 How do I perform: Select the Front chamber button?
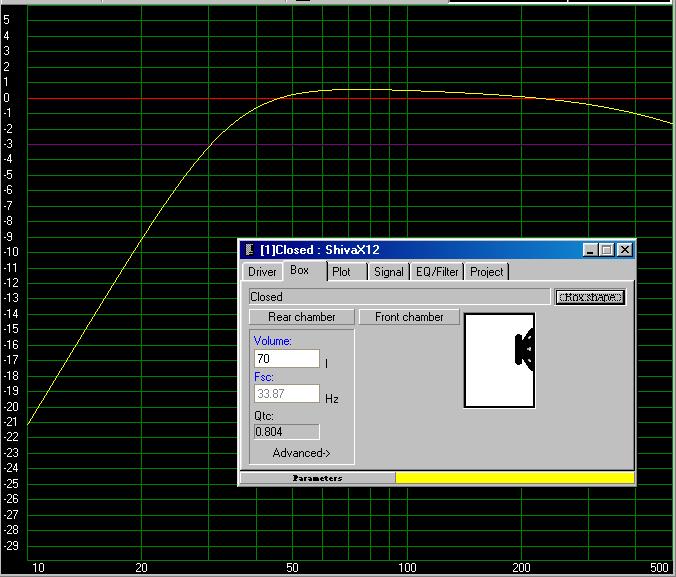pos(409,317)
